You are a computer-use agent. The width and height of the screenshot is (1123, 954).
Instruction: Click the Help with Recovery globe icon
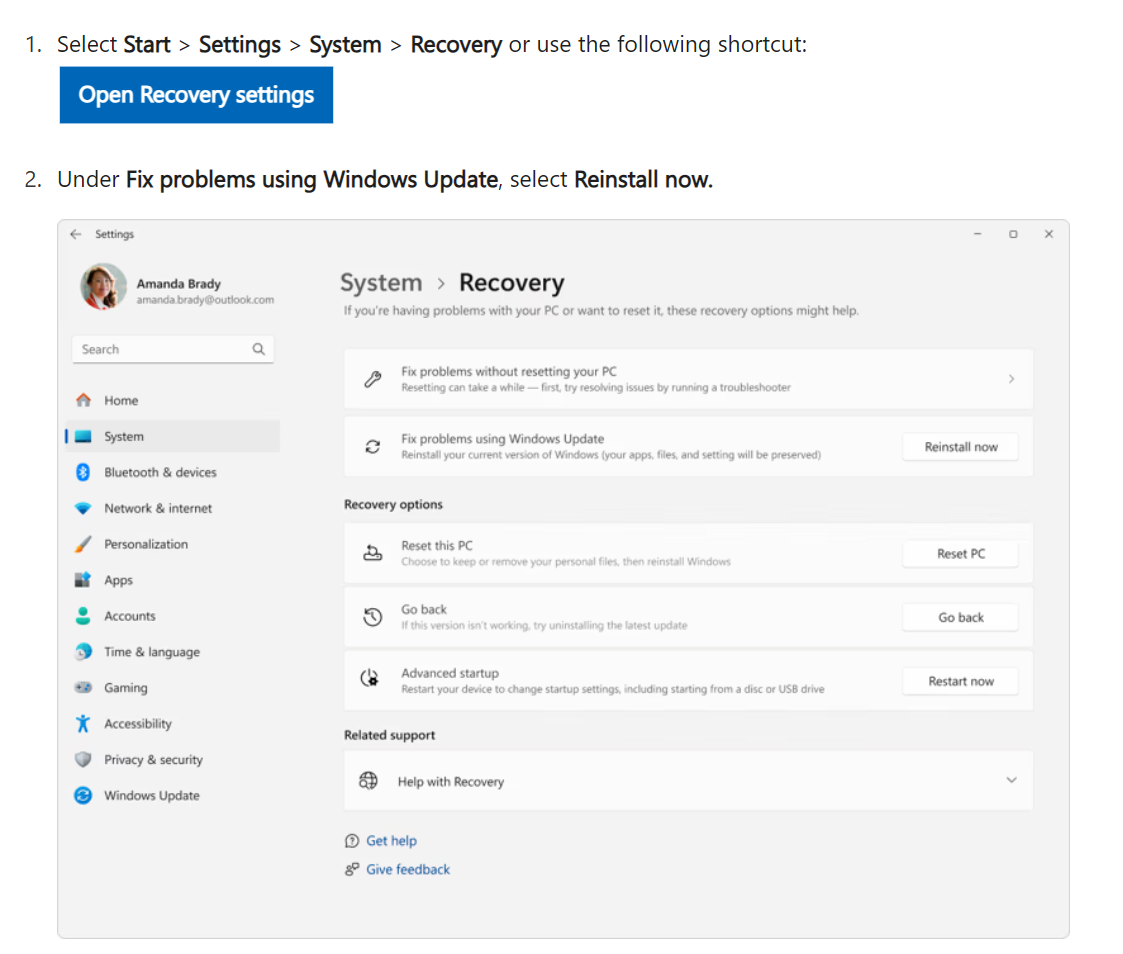(x=368, y=781)
